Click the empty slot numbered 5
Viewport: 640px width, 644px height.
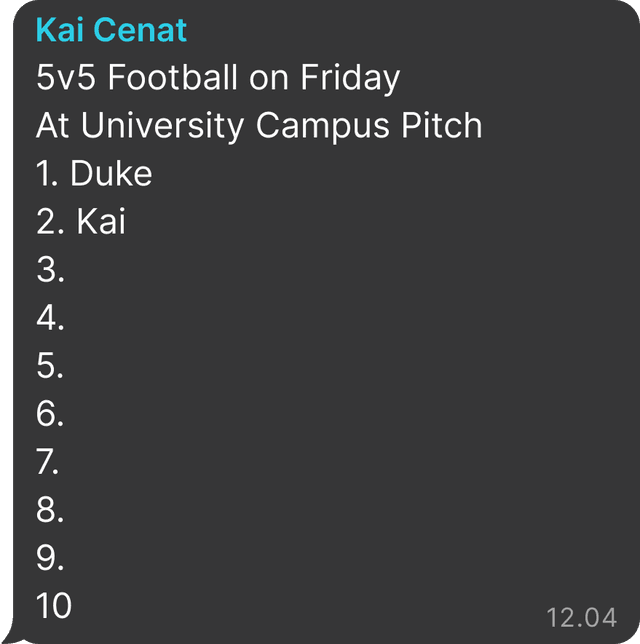[50, 366]
